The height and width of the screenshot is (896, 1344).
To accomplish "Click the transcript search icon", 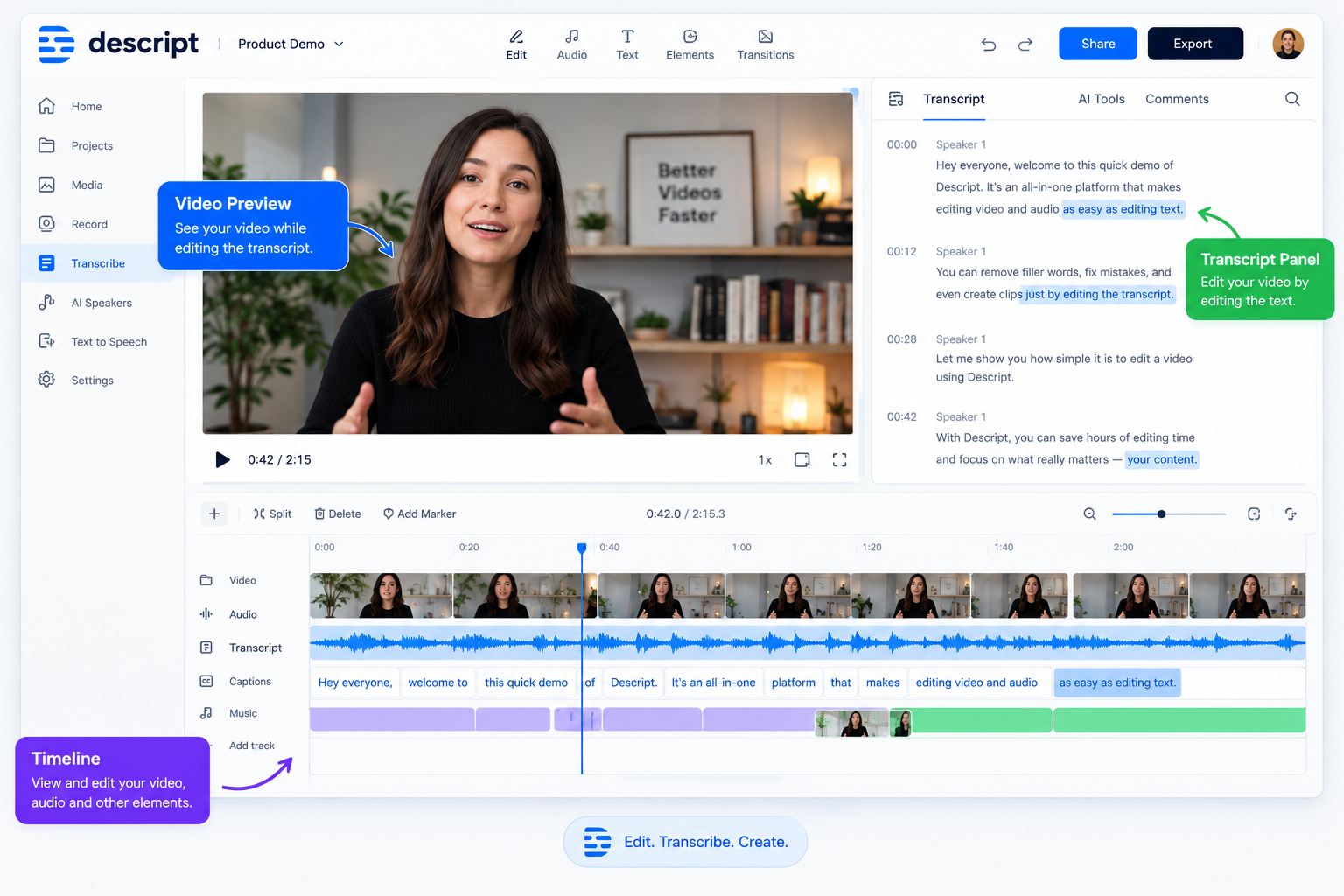I will [1292, 99].
